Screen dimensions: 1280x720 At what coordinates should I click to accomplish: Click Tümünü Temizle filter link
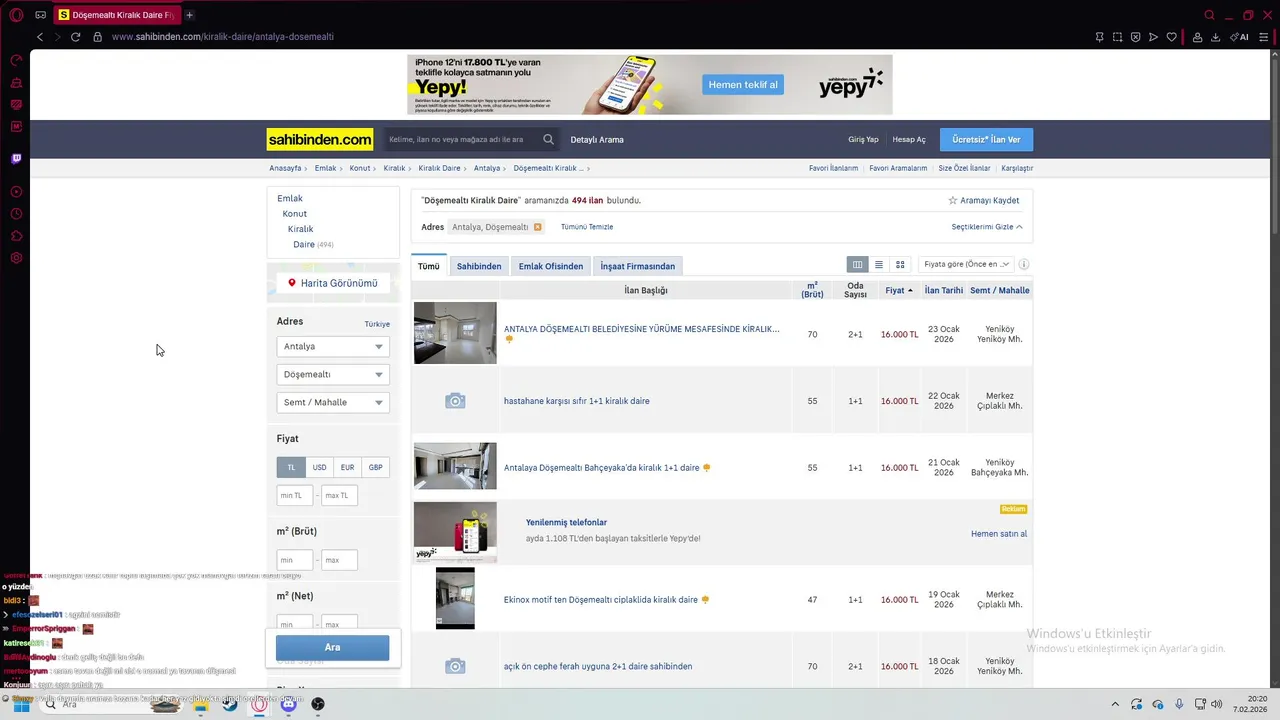coord(587,227)
